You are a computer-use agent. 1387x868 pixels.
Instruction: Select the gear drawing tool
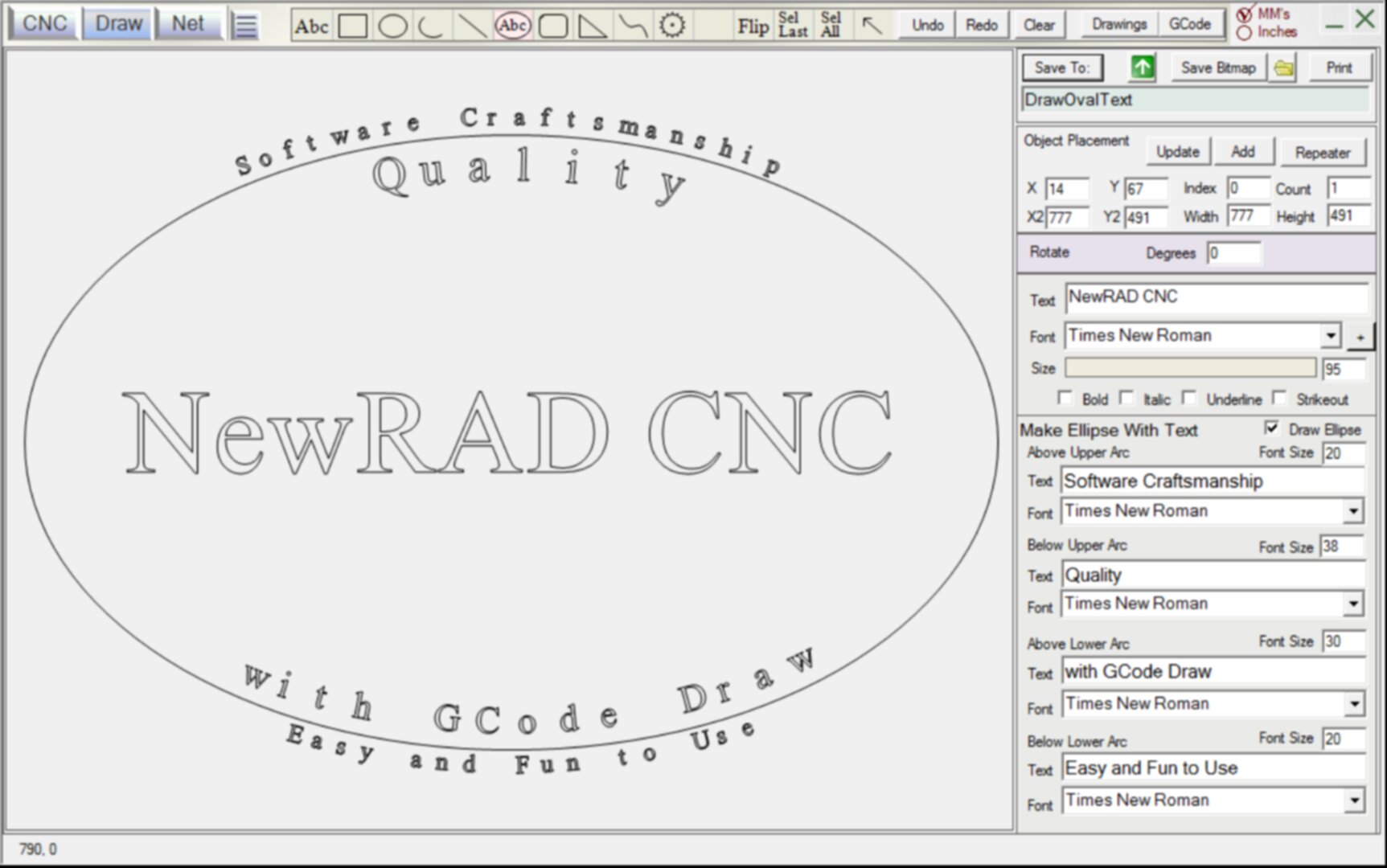click(x=672, y=26)
